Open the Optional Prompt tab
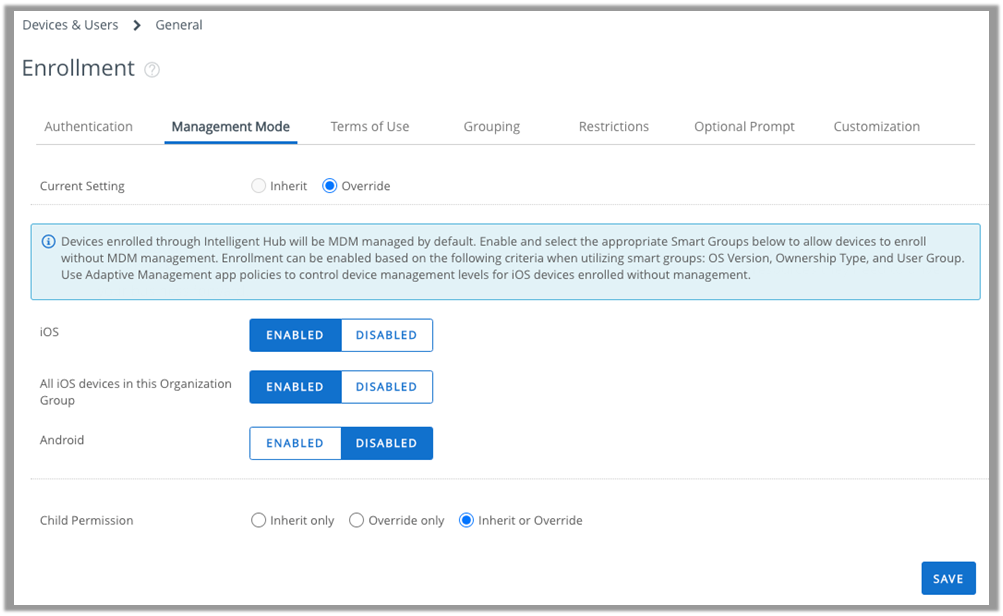 click(744, 127)
